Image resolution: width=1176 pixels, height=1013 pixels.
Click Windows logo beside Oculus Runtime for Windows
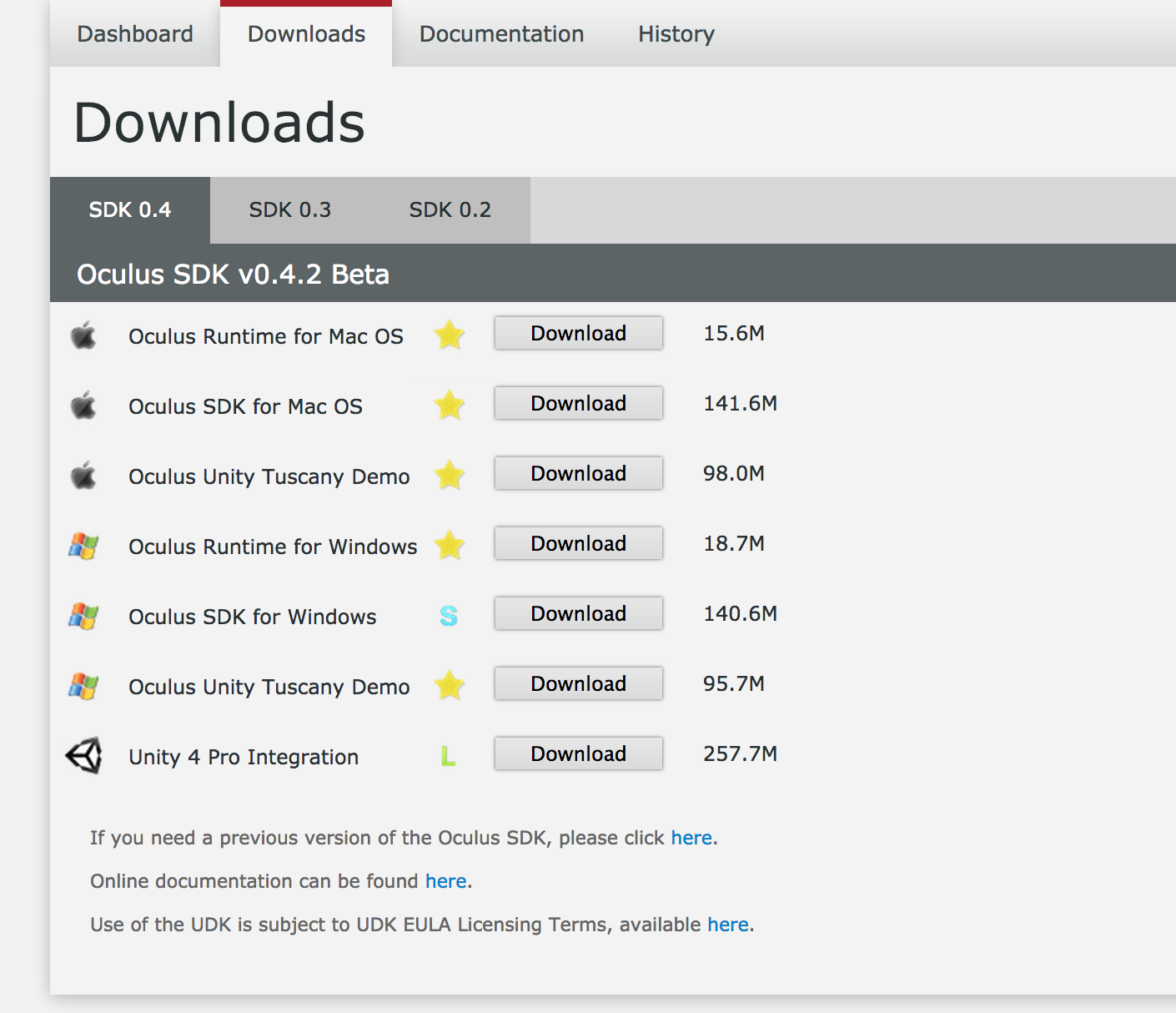83,546
